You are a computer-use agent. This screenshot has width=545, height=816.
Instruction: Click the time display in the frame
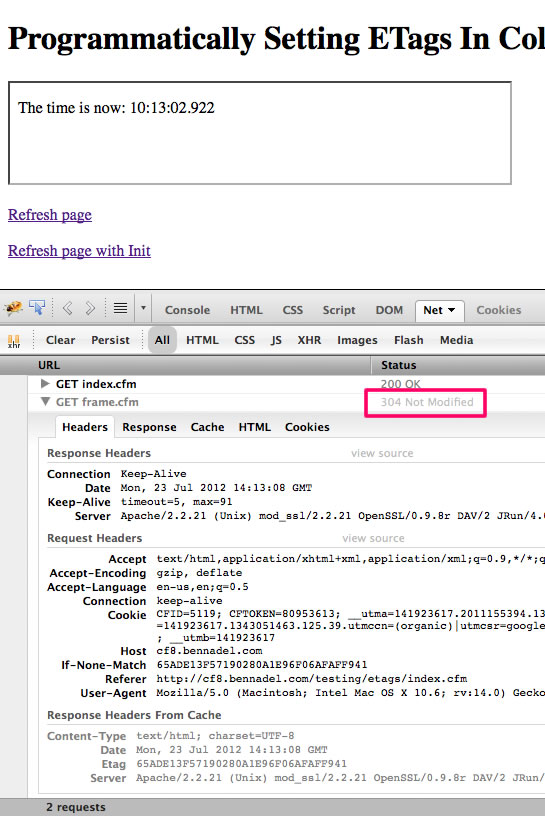(117, 108)
